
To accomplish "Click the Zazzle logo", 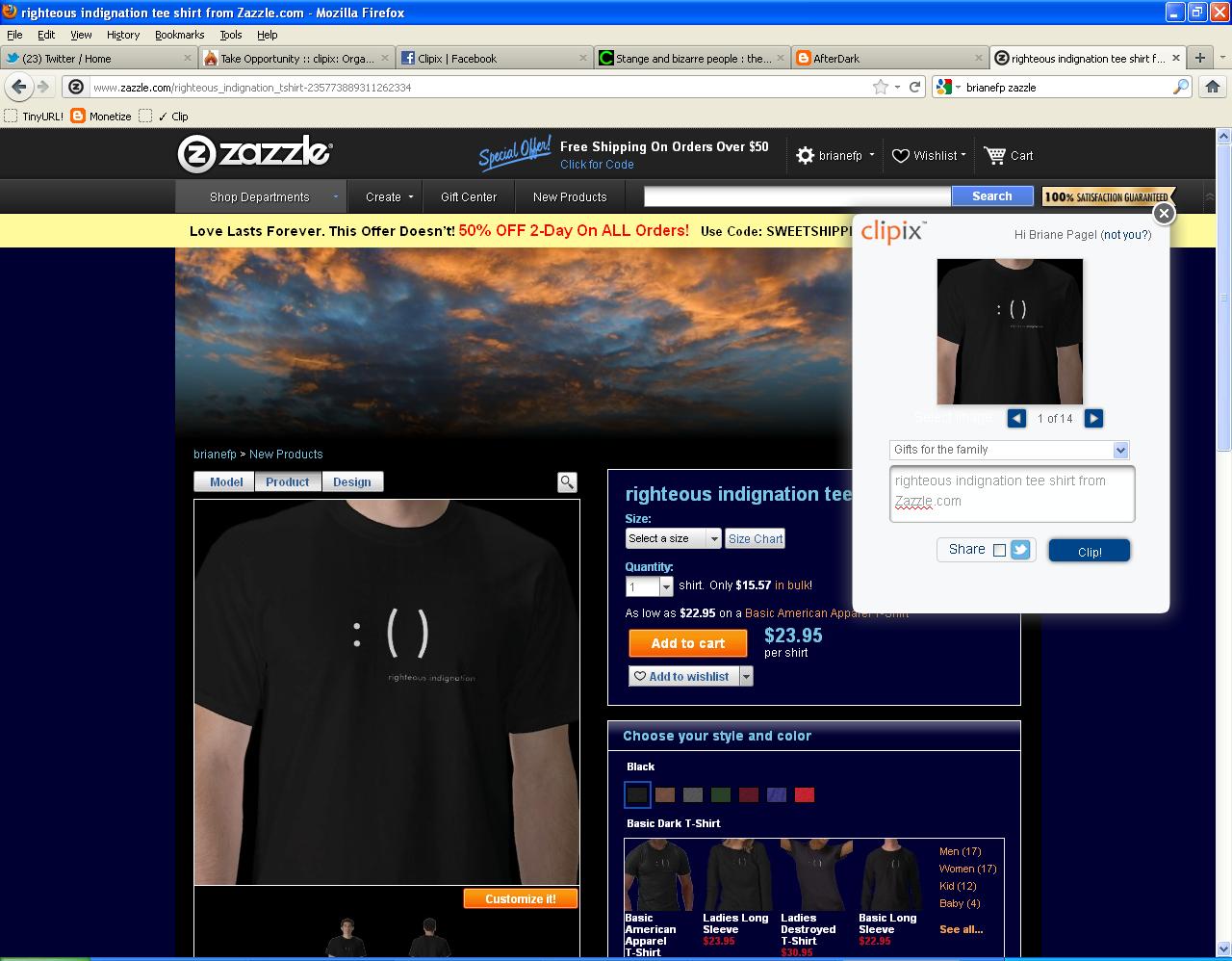I will [255, 154].
